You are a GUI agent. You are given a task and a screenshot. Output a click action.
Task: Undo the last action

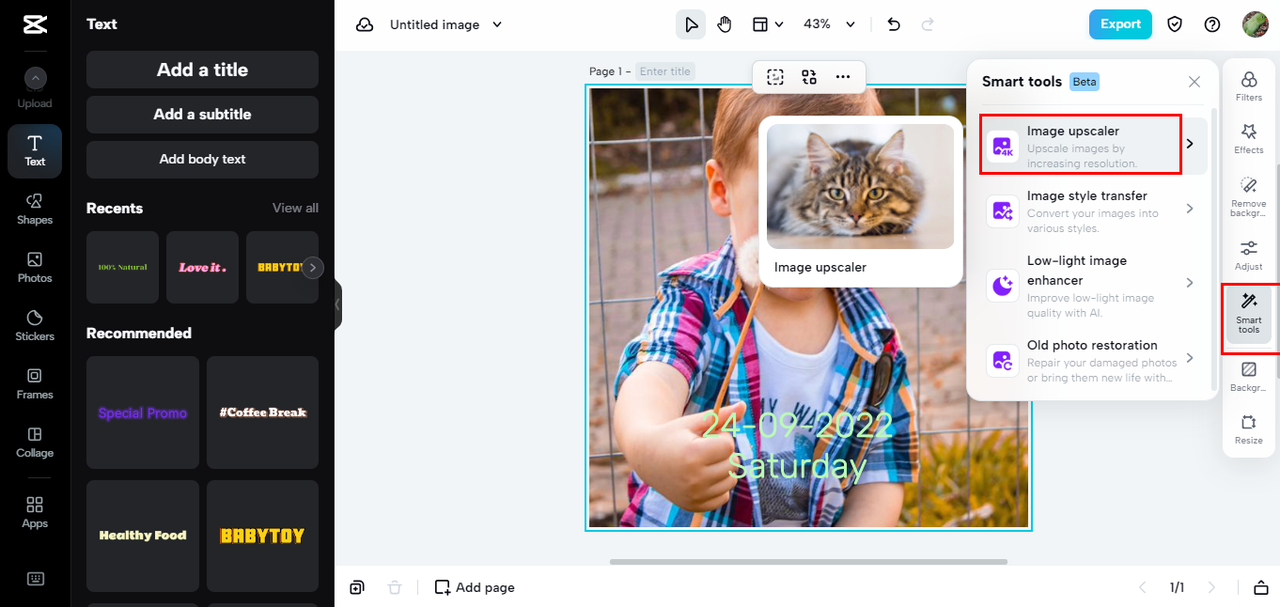[x=894, y=25]
